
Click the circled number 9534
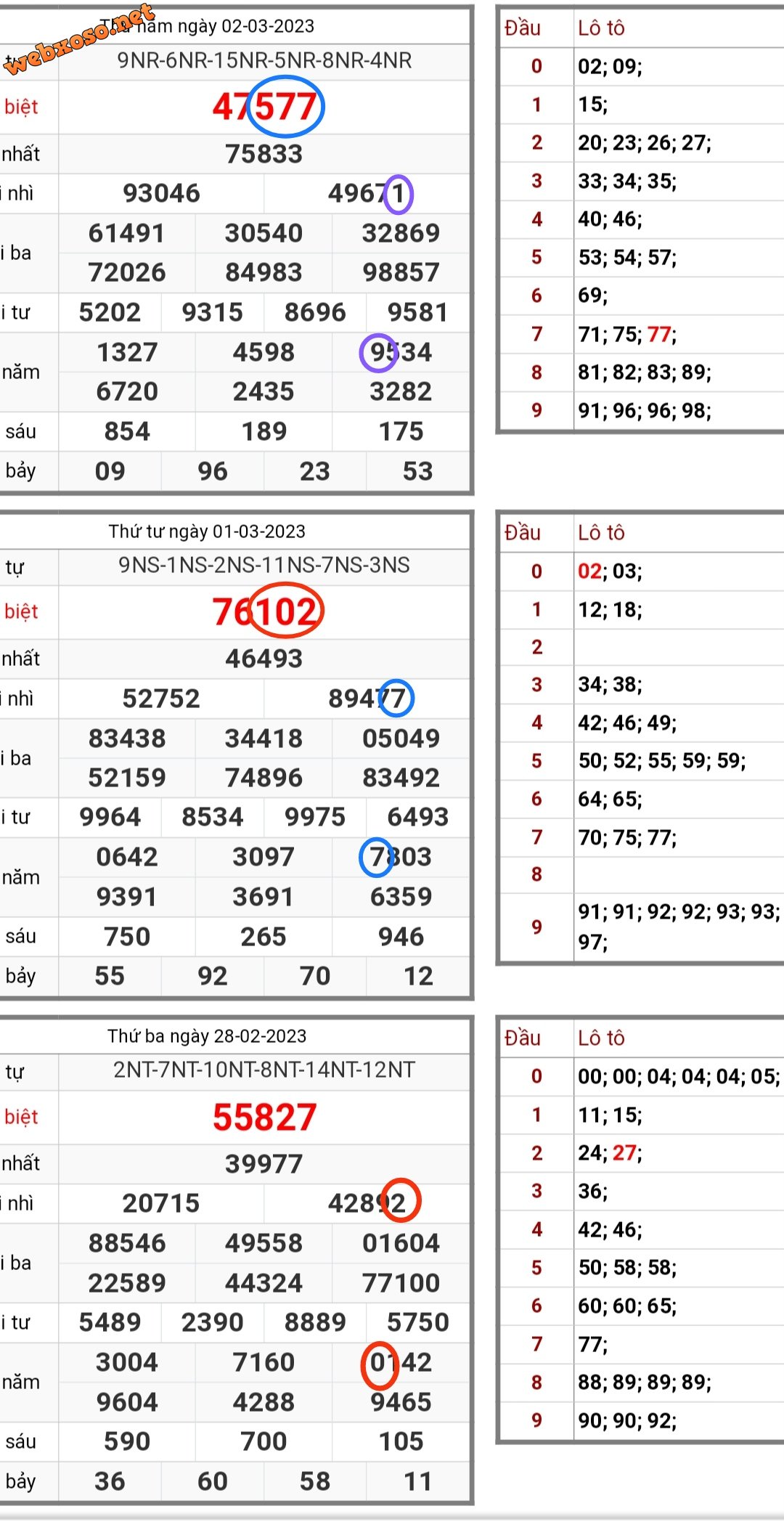[x=401, y=352]
